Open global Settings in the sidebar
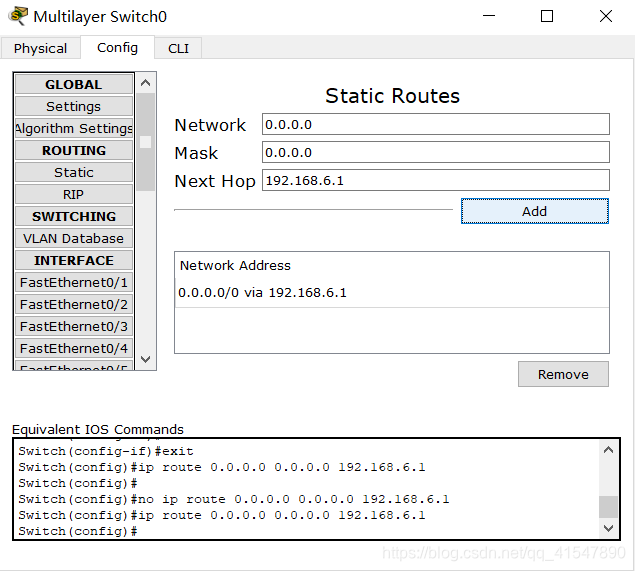The width and height of the screenshot is (635, 571). [74, 106]
